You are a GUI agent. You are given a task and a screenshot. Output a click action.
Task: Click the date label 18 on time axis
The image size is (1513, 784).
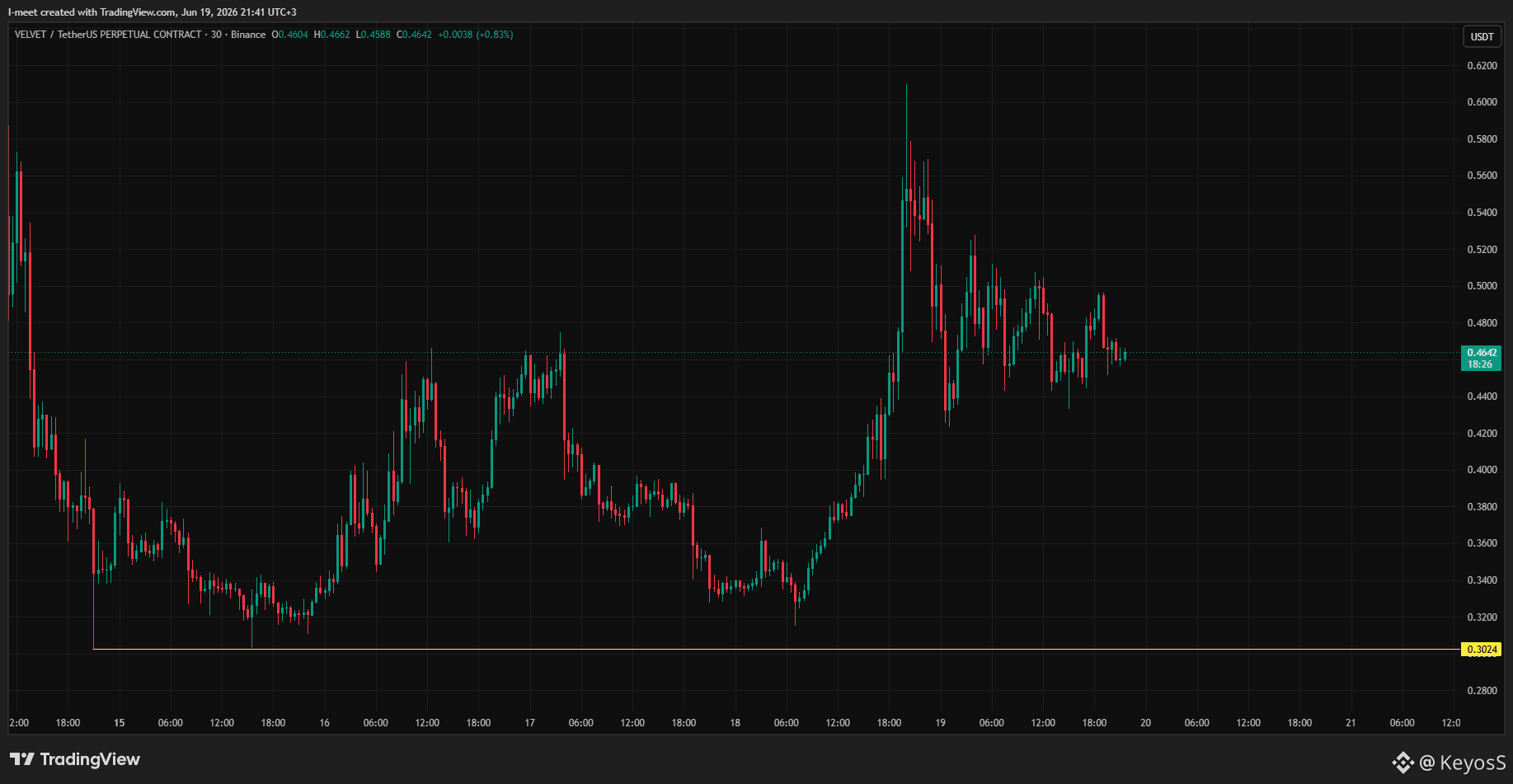735,723
